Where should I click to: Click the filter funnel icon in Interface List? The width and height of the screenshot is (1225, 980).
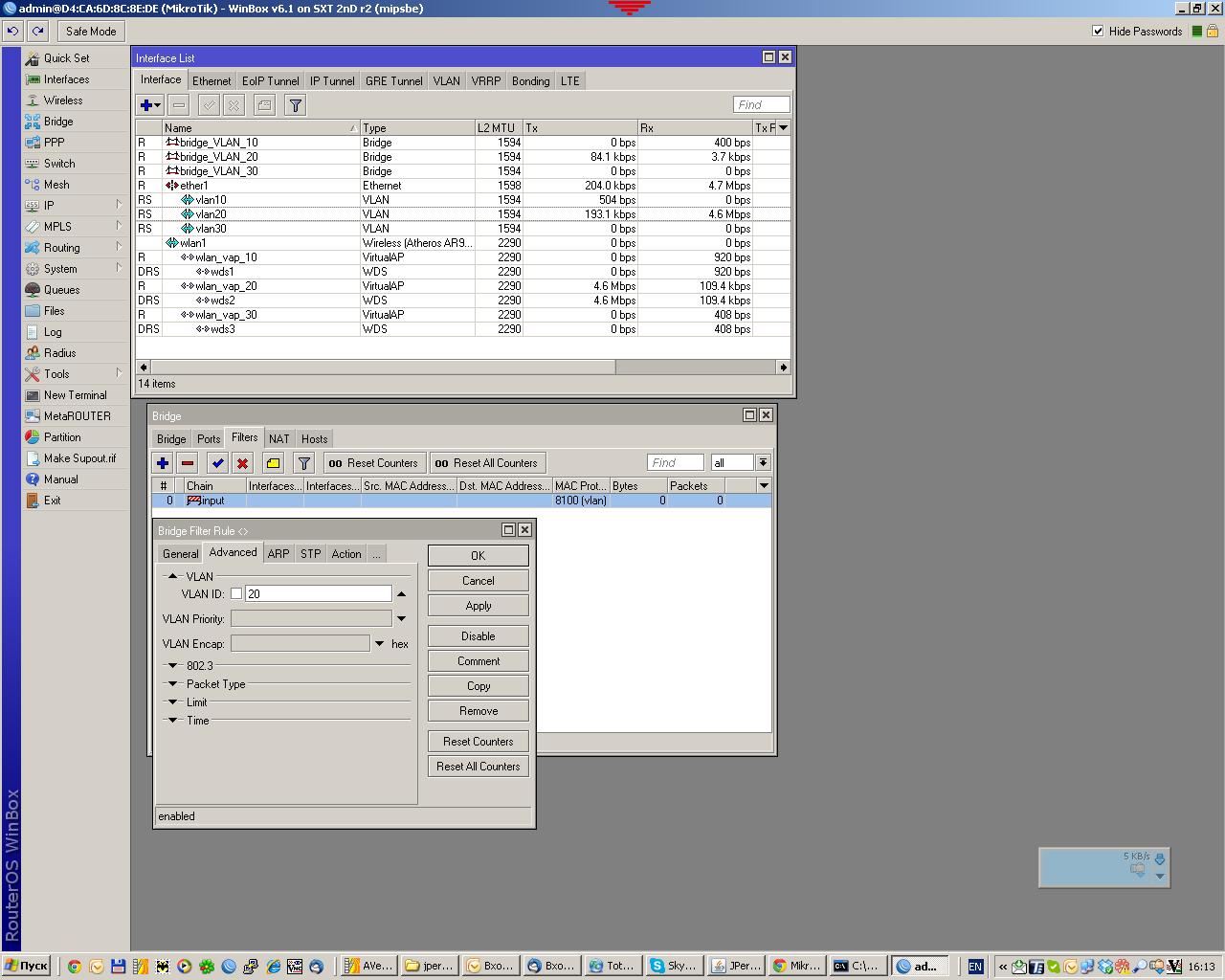296,105
